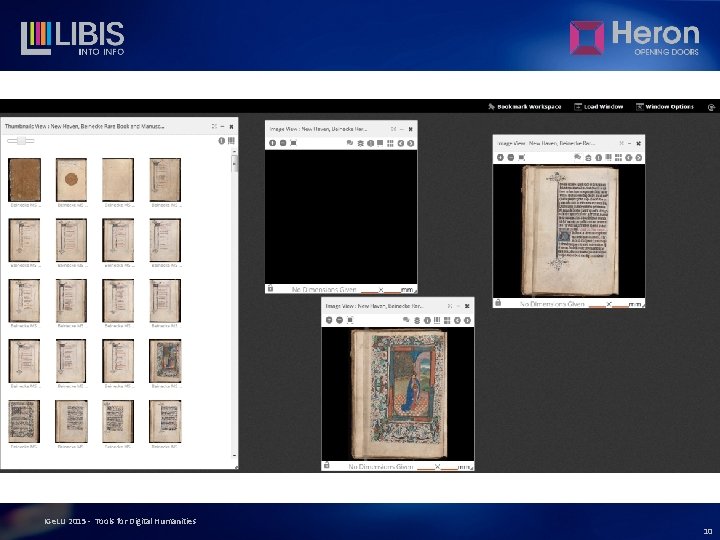Zoom out in the illuminated miniature window
Image resolution: width=720 pixels, height=540 pixels.
pyautogui.click(x=339, y=320)
